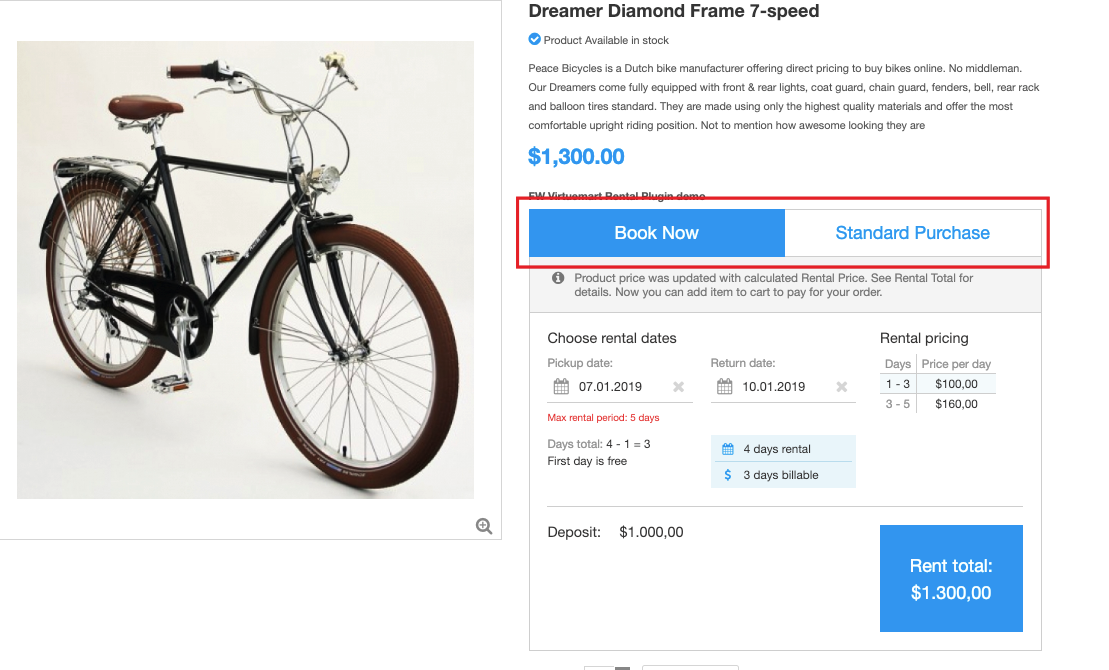
Task: Open the pickup date calendar icon
Action: pyautogui.click(x=560, y=387)
